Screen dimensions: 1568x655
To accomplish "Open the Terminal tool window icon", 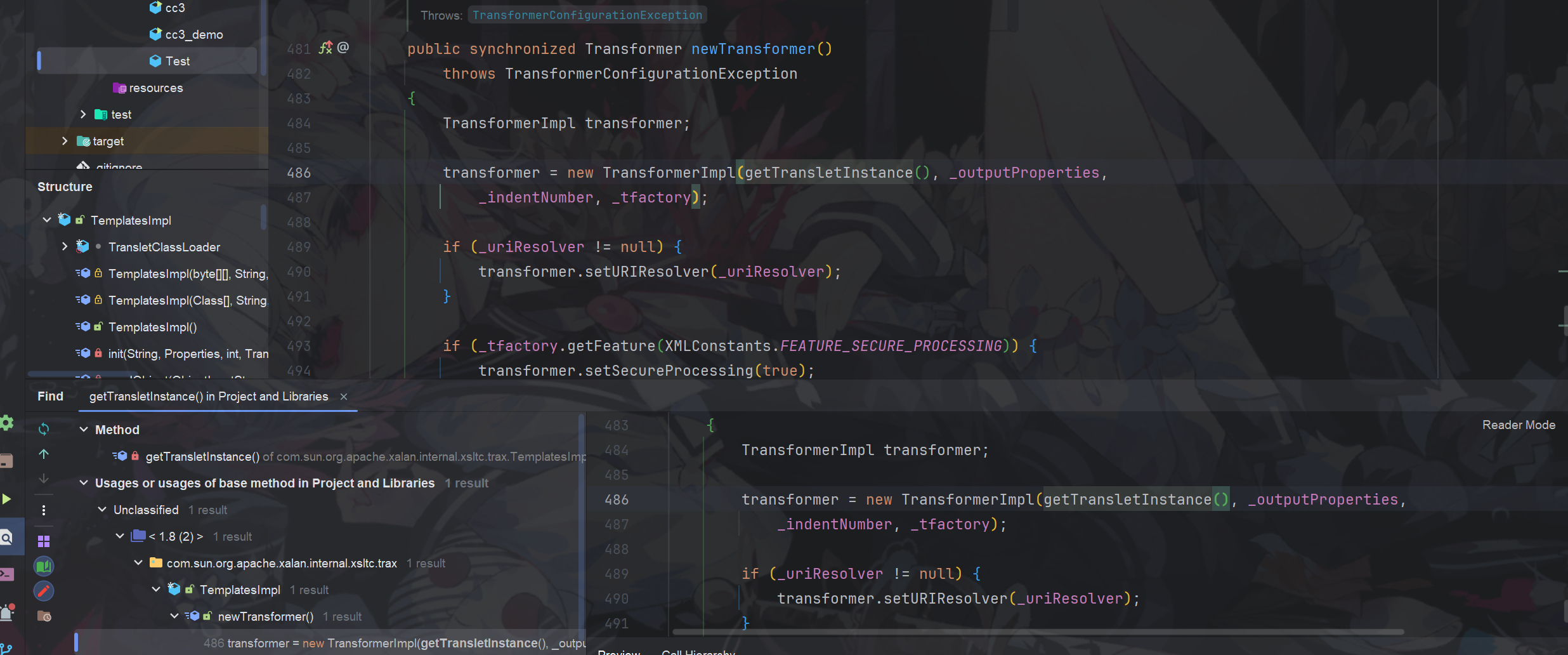I will pos(6,574).
